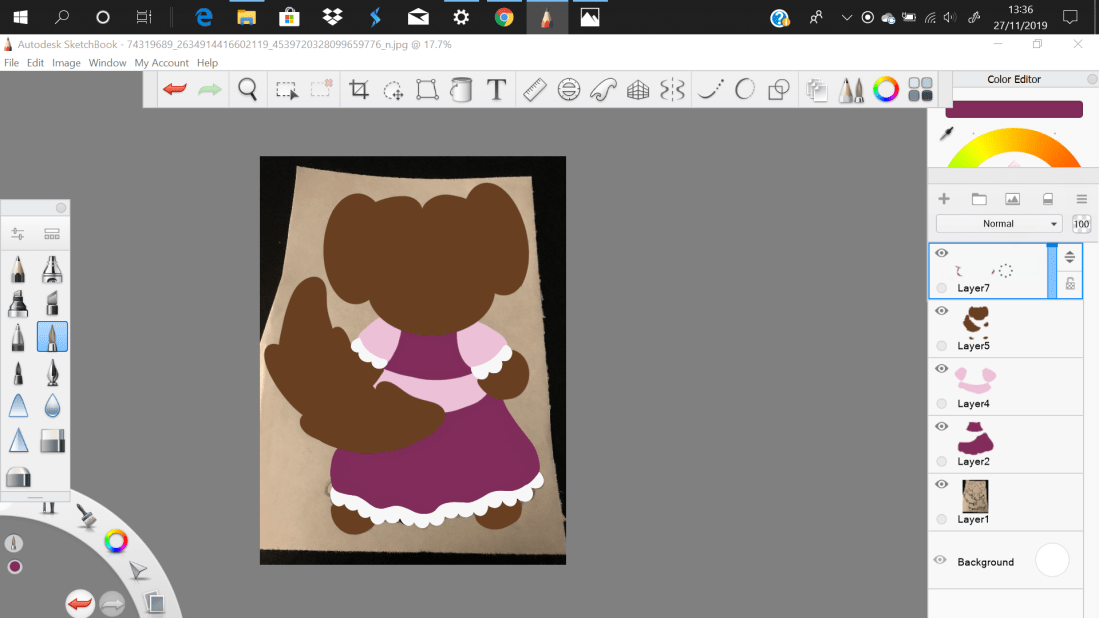
Task: Open the Zoom magnifier tool
Action: pos(248,90)
